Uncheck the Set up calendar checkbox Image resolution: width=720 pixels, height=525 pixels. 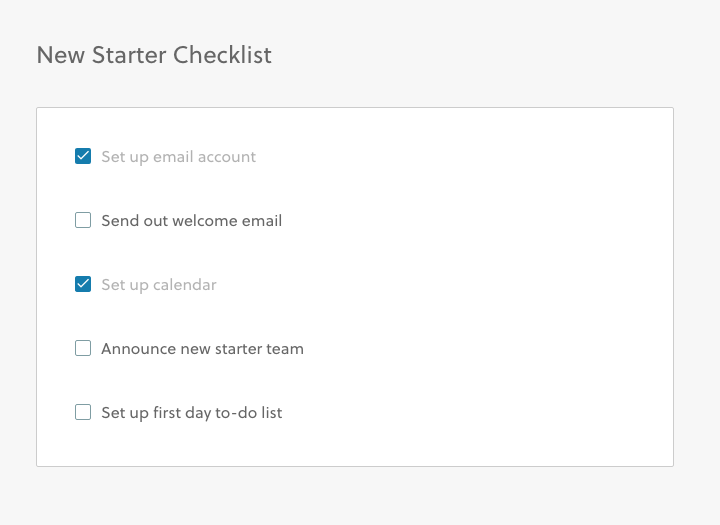click(83, 284)
